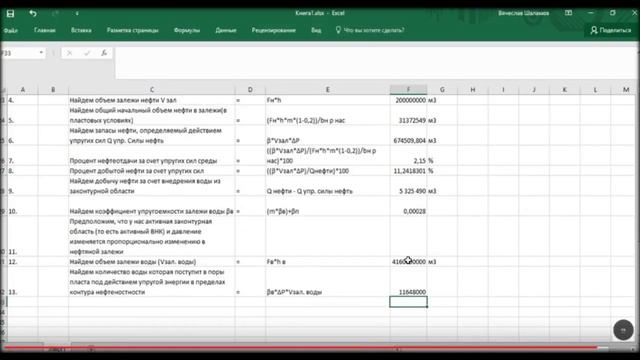
Task: Select column M header
Action: click(626, 89)
